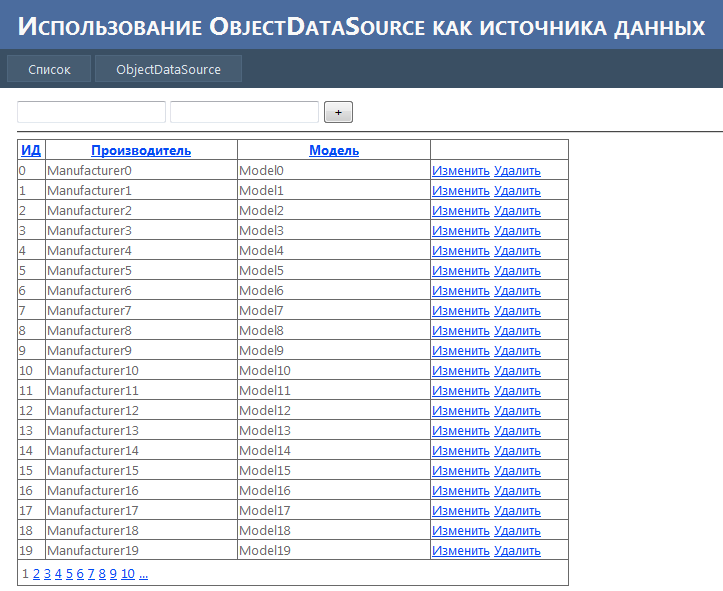Select the Model14 cell
Viewport: 723px width, 591px height.
pyautogui.click(x=334, y=450)
